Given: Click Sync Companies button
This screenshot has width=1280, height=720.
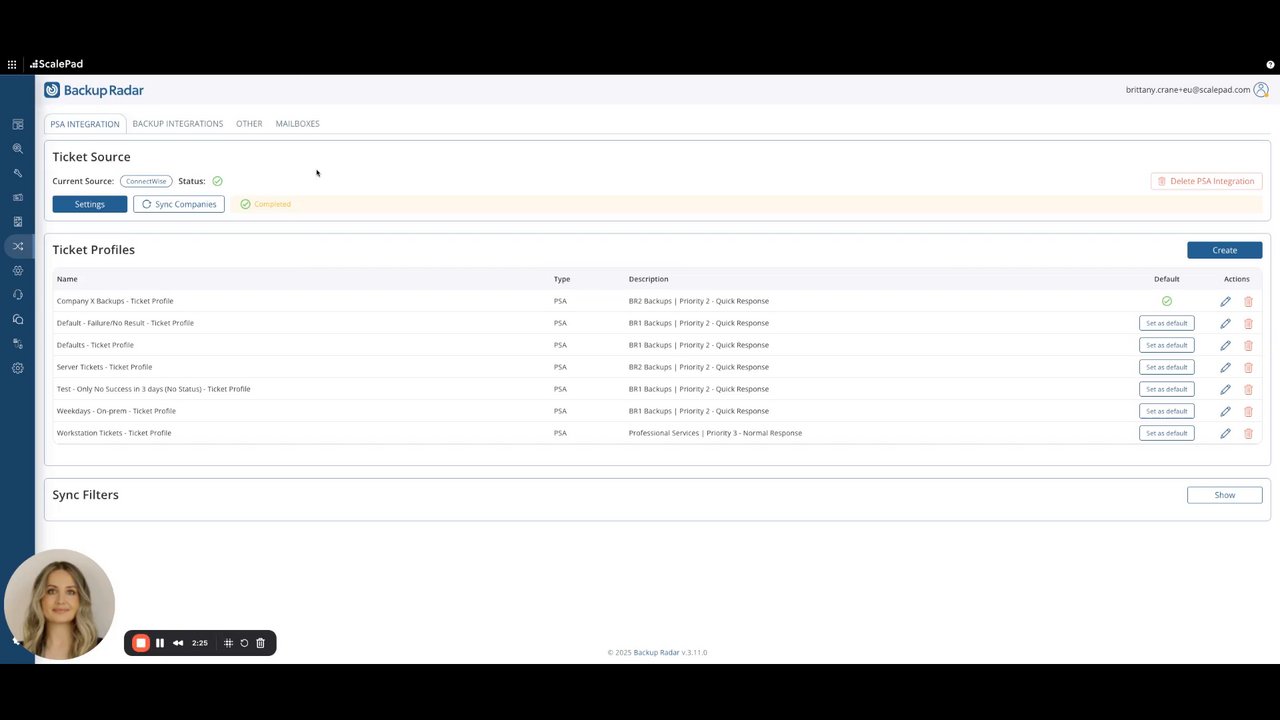Looking at the screenshot, I should point(179,204).
